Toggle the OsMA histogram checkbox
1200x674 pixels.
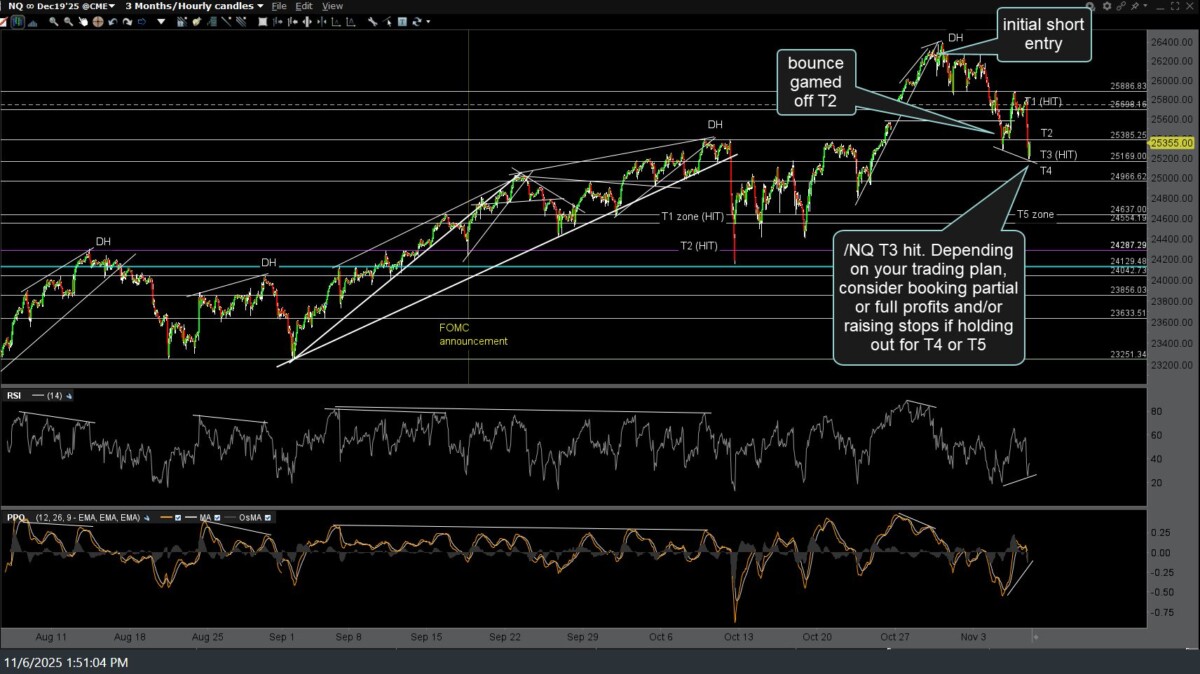click(x=268, y=517)
